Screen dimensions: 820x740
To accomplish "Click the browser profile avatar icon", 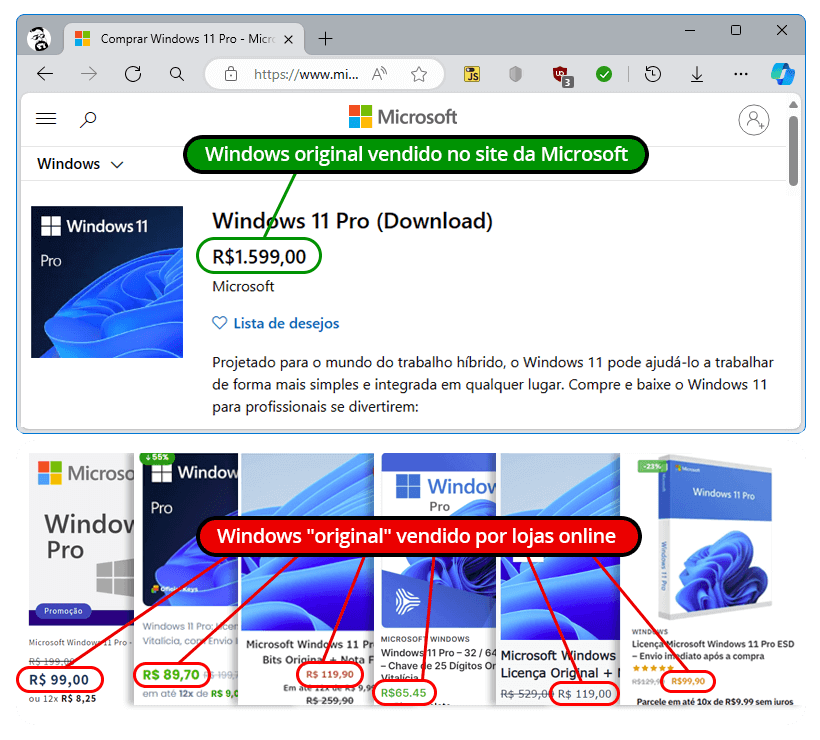I will [x=39, y=39].
